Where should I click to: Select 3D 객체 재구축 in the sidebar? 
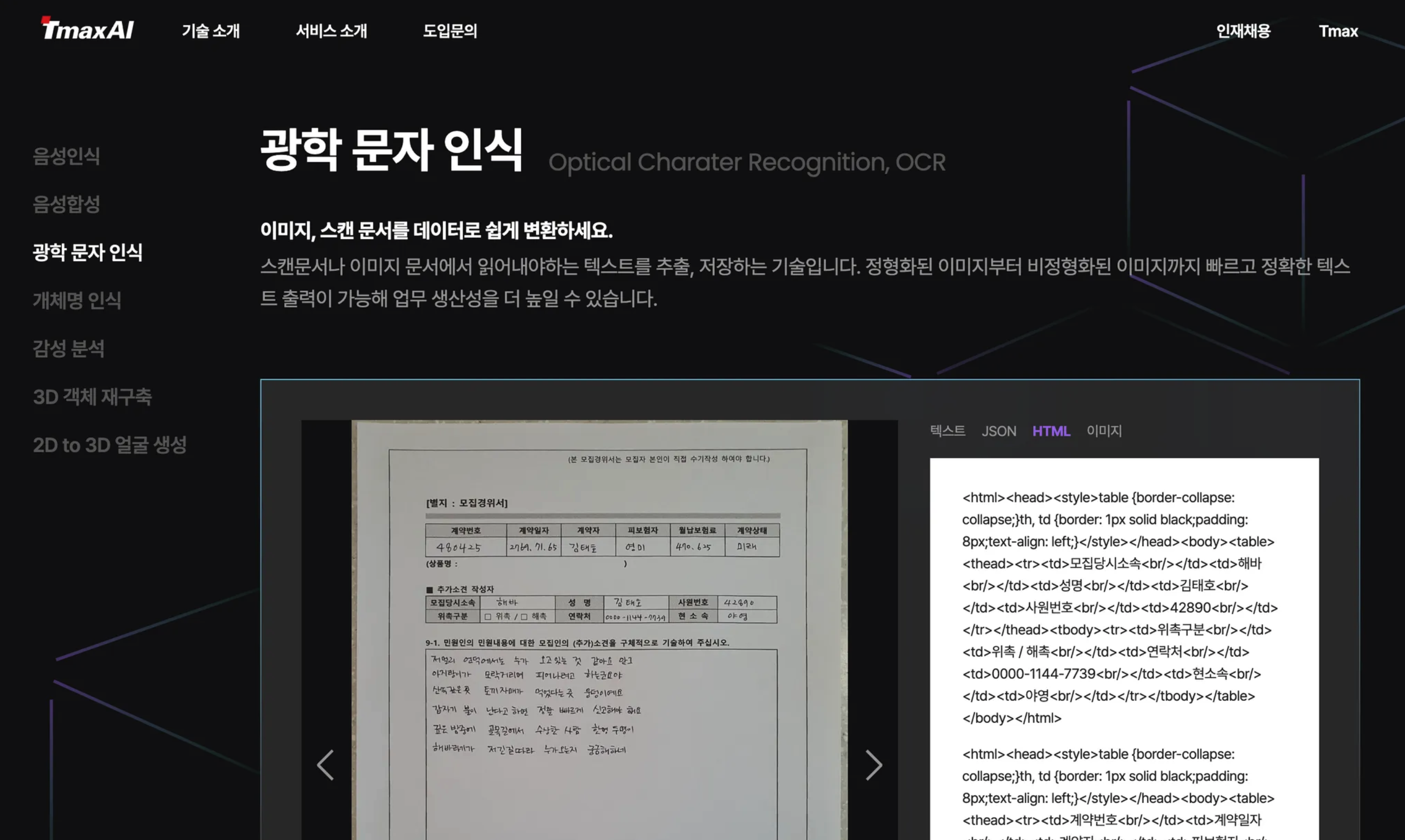[92, 397]
